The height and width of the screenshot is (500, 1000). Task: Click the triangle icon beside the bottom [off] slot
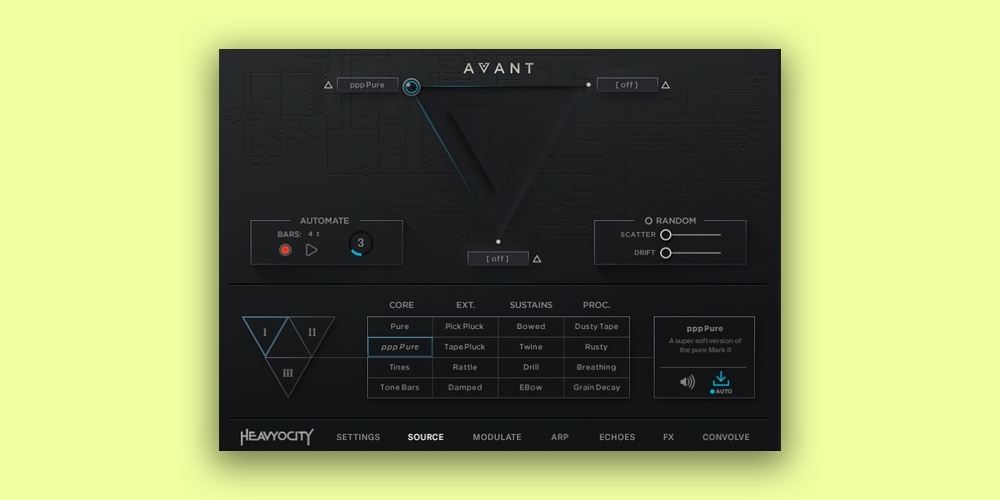(537, 259)
